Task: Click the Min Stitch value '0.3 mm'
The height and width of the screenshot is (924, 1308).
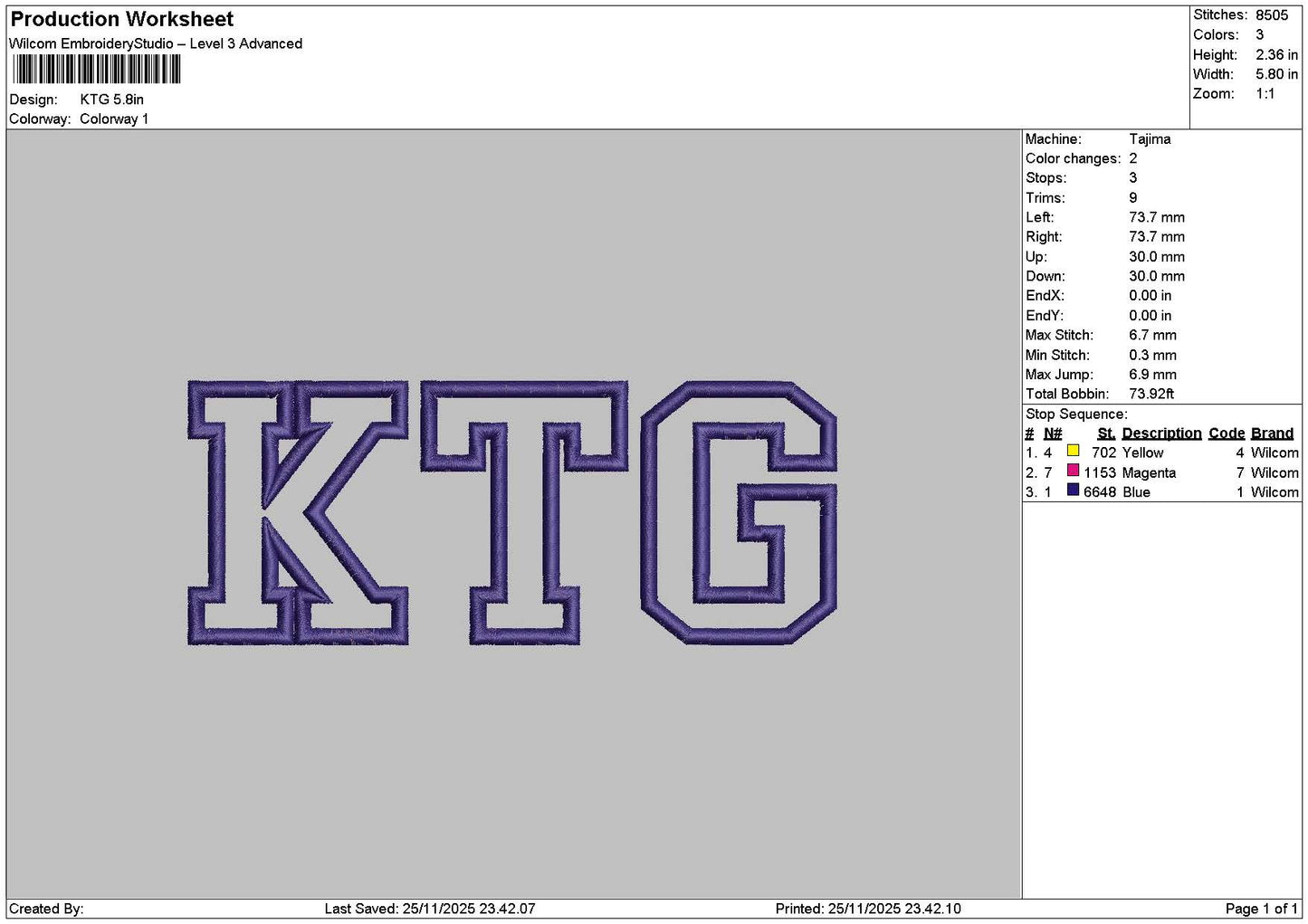Action: pos(1153,355)
